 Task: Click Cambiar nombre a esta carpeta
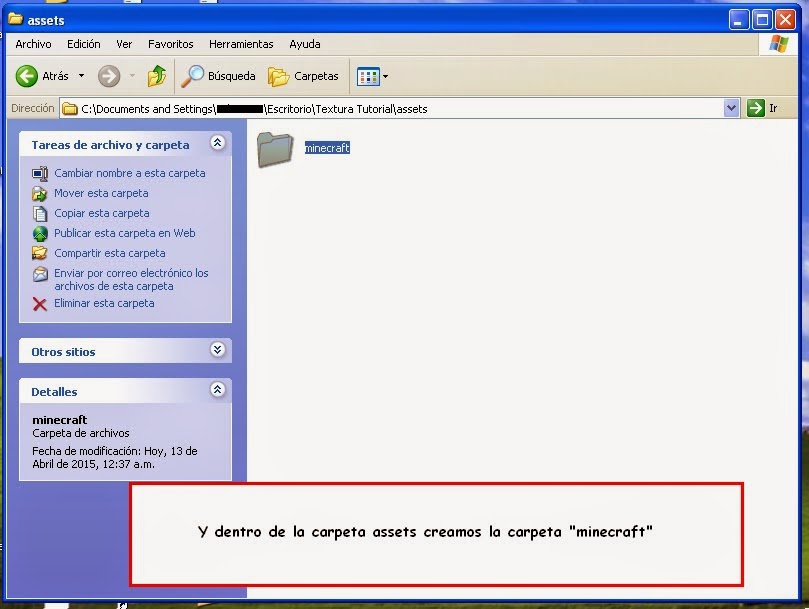(x=130, y=173)
